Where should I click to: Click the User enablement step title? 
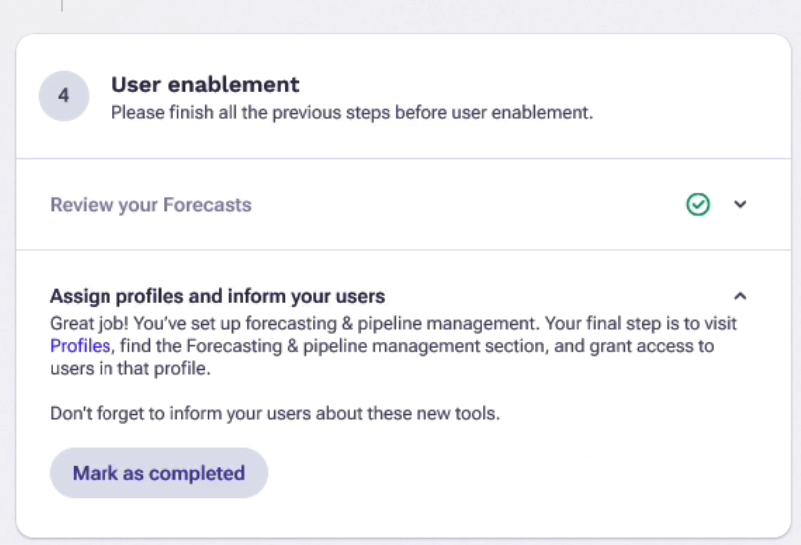click(205, 85)
